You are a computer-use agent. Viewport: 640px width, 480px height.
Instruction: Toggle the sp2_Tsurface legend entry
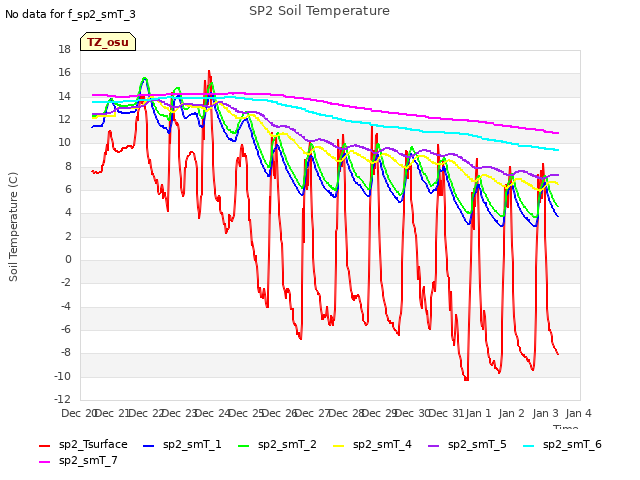click(x=83, y=444)
